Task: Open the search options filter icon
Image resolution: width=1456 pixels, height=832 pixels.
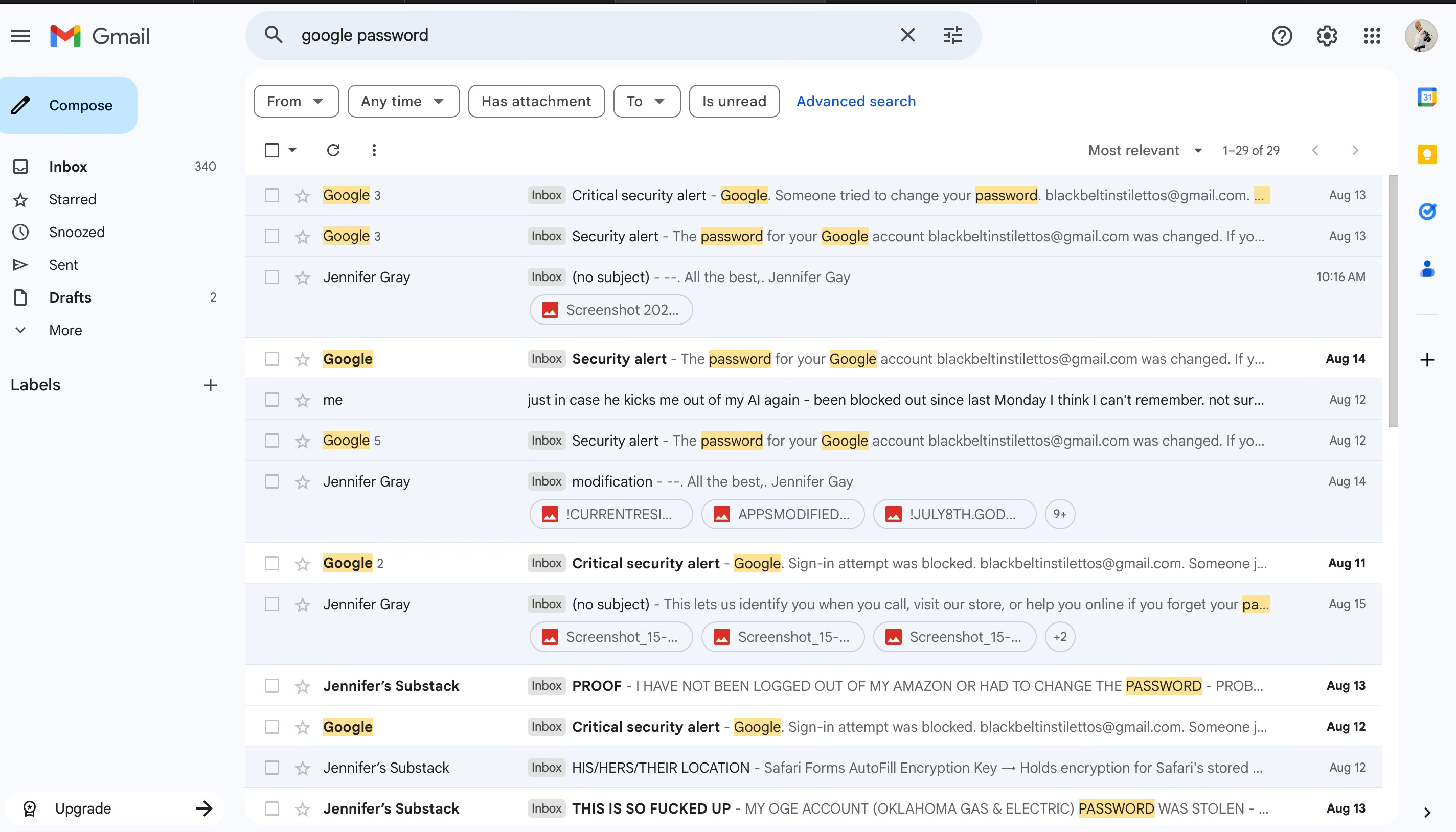Action: [x=952, y=35]
